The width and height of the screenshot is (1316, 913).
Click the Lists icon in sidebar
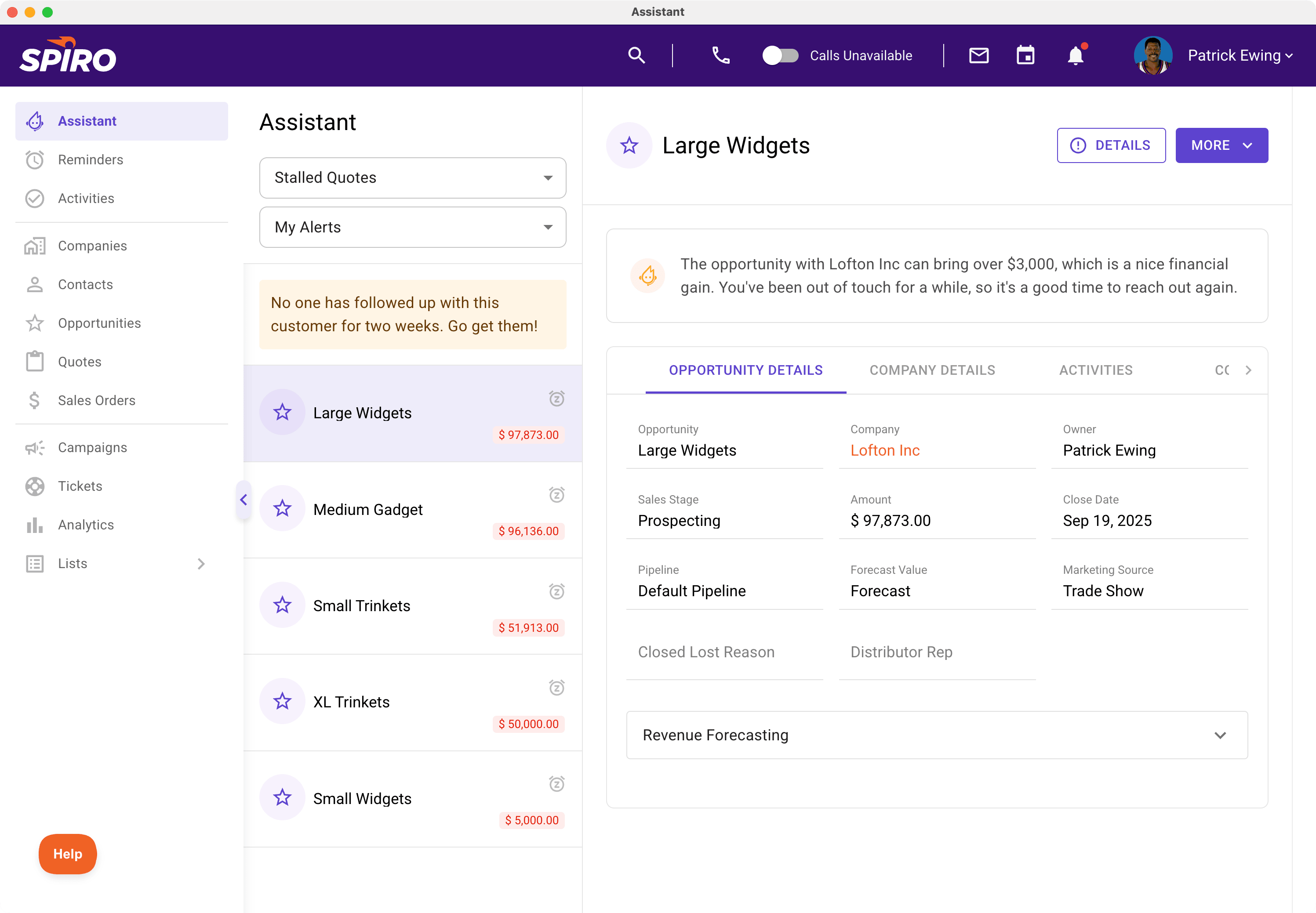click(35, 563)
